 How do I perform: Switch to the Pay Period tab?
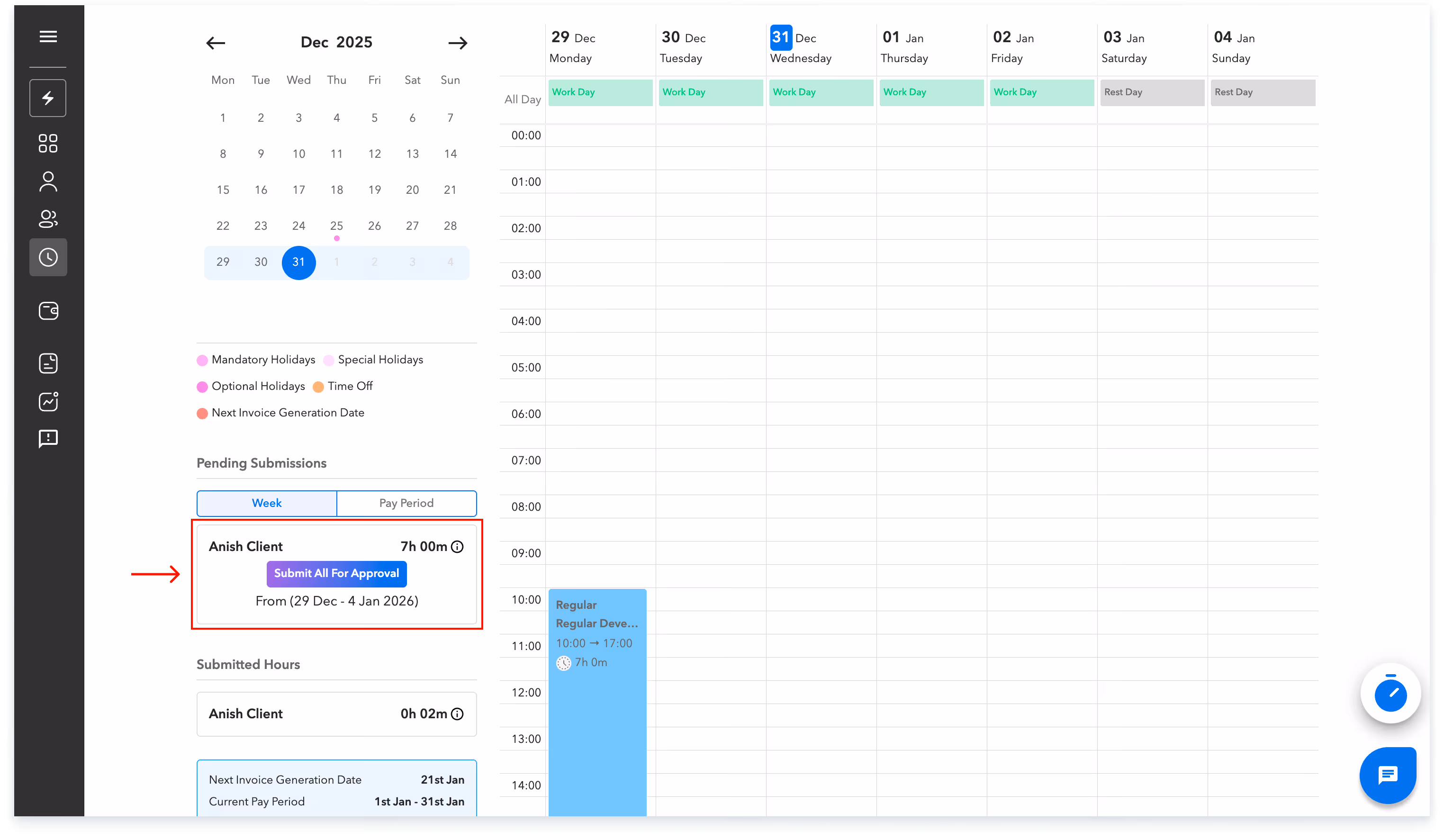click(406, 503)
